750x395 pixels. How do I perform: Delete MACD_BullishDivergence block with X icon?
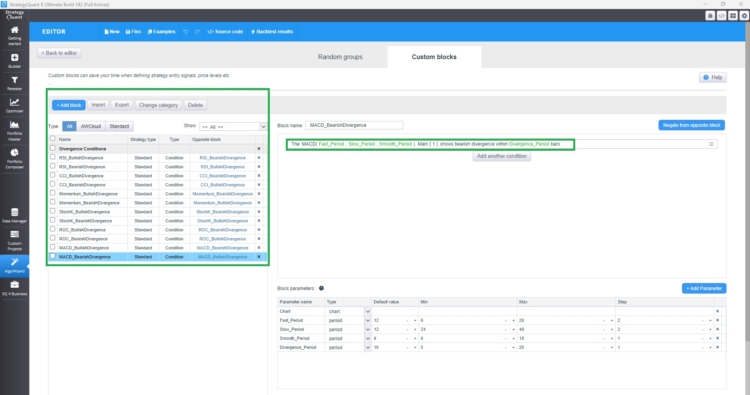(x=259, y=248)
